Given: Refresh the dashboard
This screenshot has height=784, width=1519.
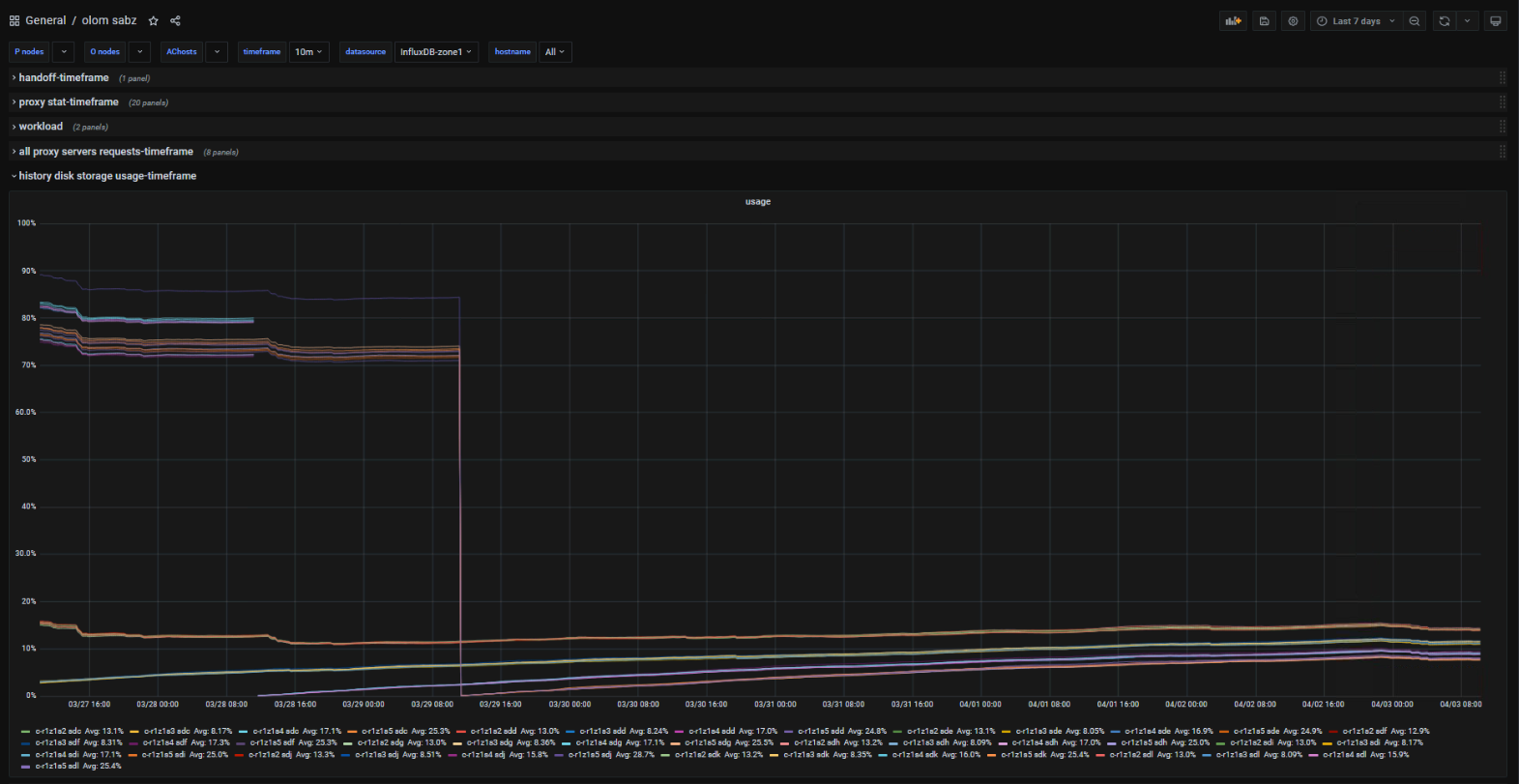Looking at the screenshot, I should (x=1445, y=21).
